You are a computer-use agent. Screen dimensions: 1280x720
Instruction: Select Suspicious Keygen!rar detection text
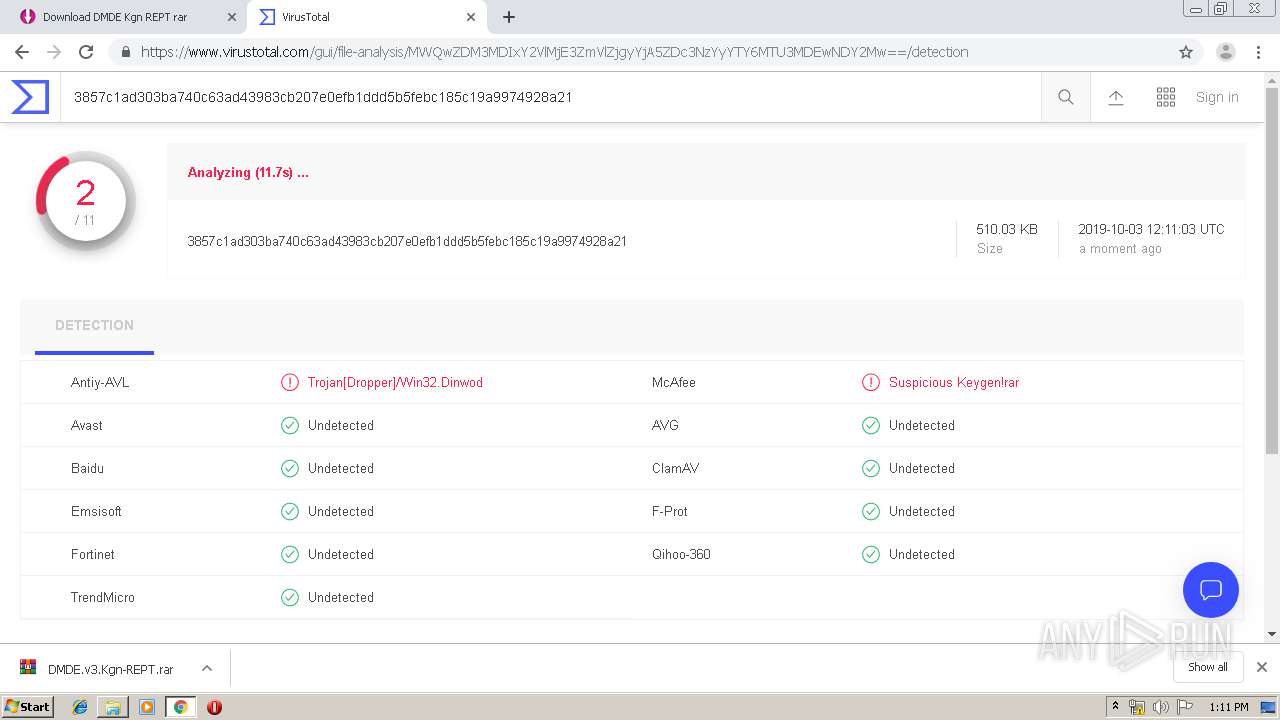pos(954,383)
